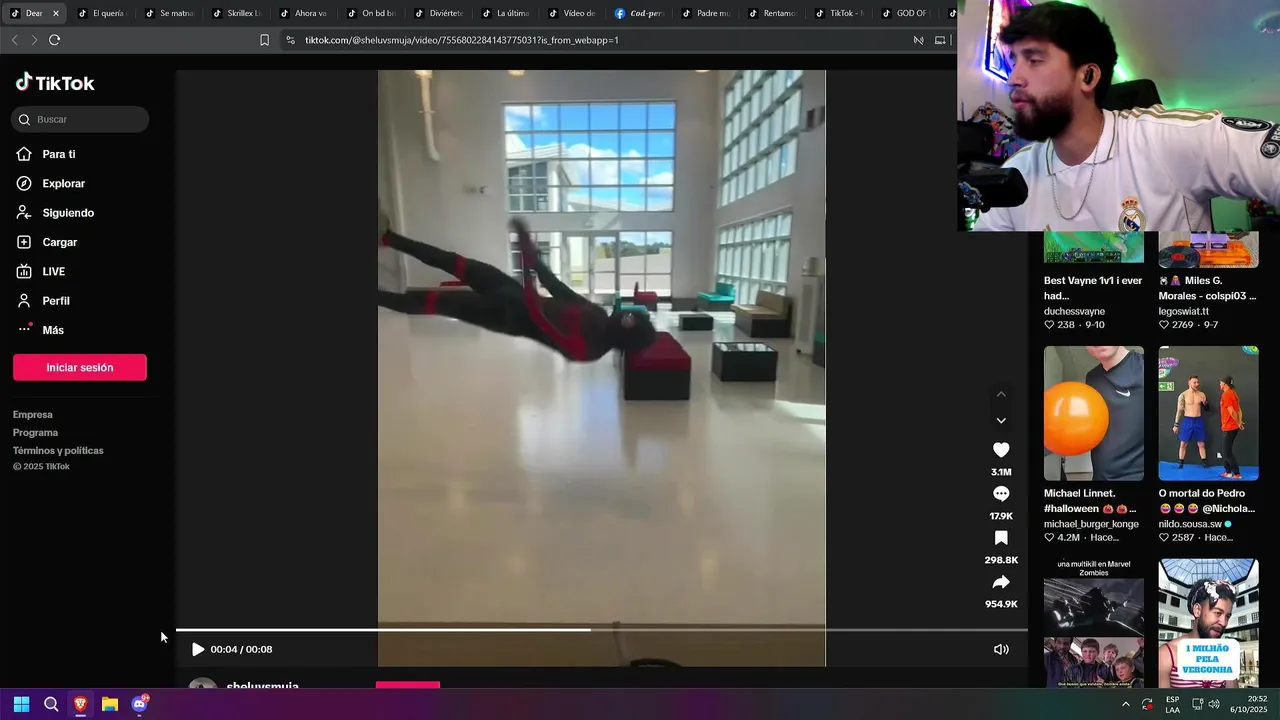Switch to the Diviértete tab

437,13
